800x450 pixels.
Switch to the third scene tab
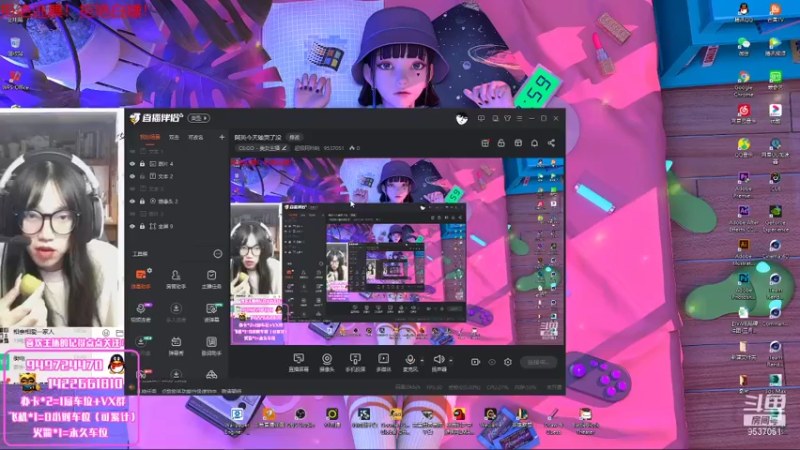coord(196,137)
